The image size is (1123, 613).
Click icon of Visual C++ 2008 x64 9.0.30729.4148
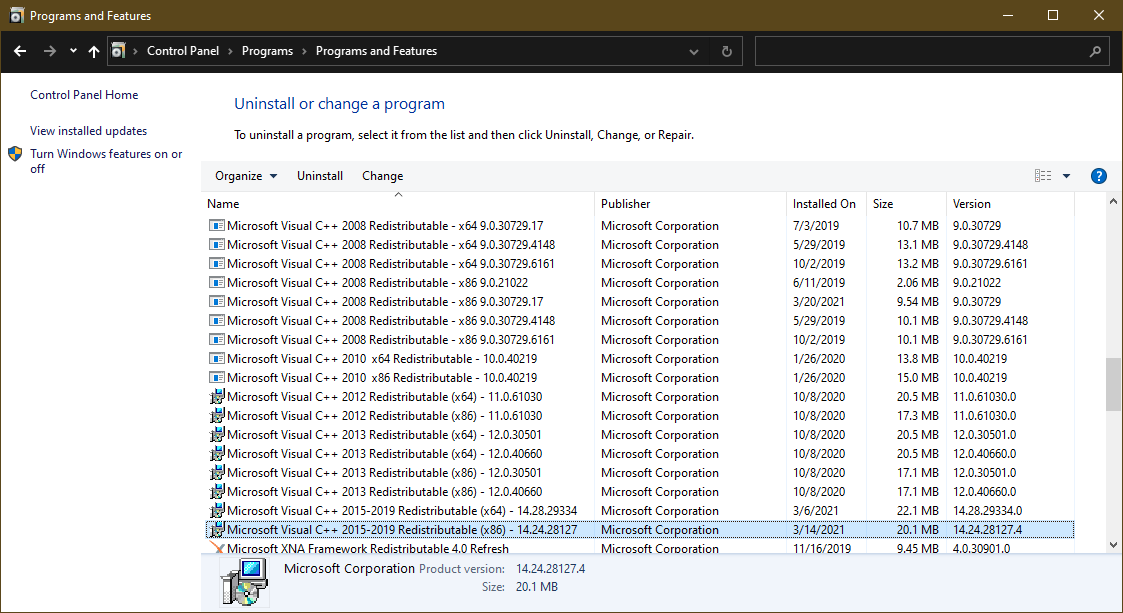tap(216, 244)
